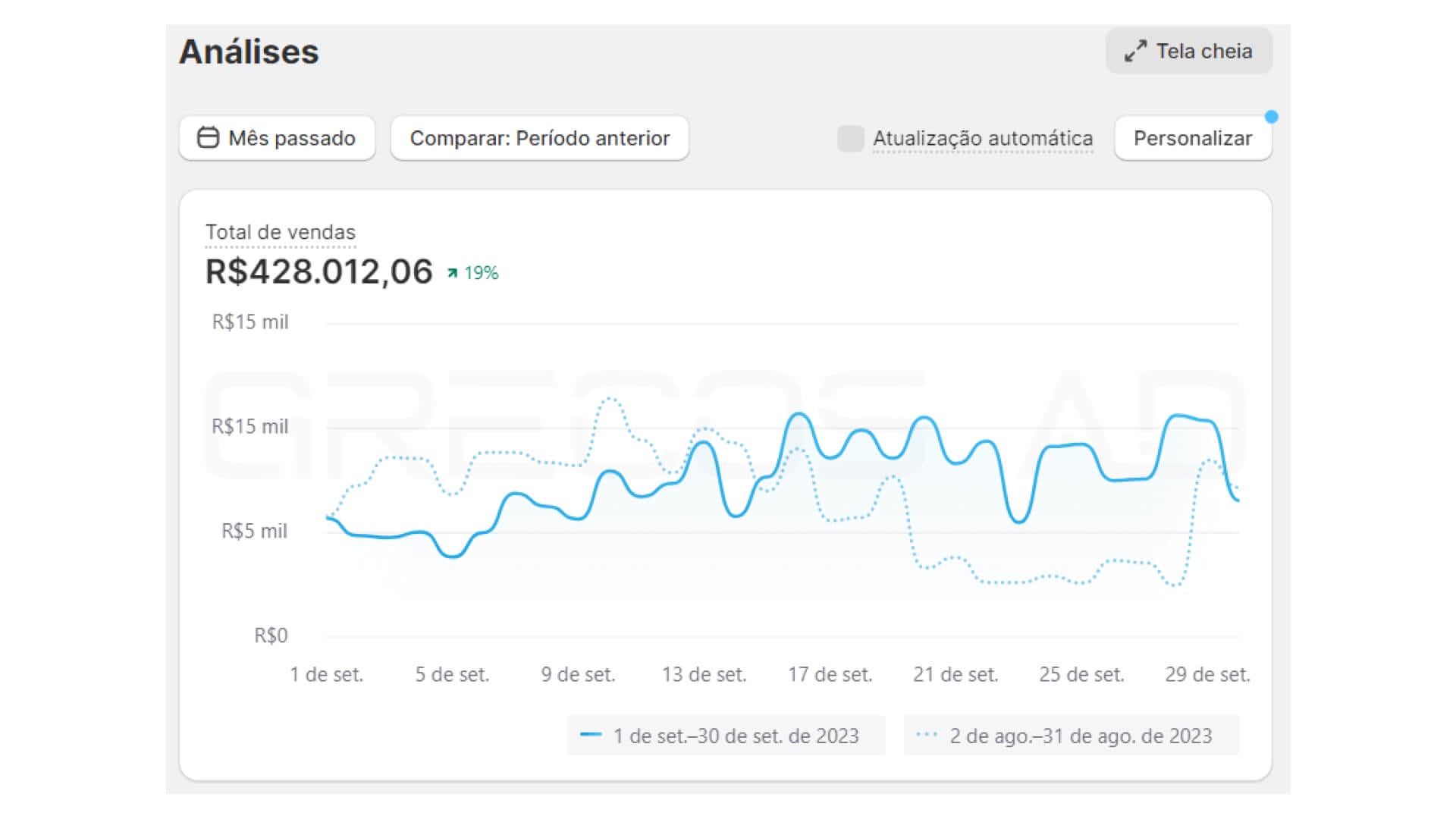Click the Análises page heading
This screenshot has height=819, width=1456.
[x=249, y=52]
